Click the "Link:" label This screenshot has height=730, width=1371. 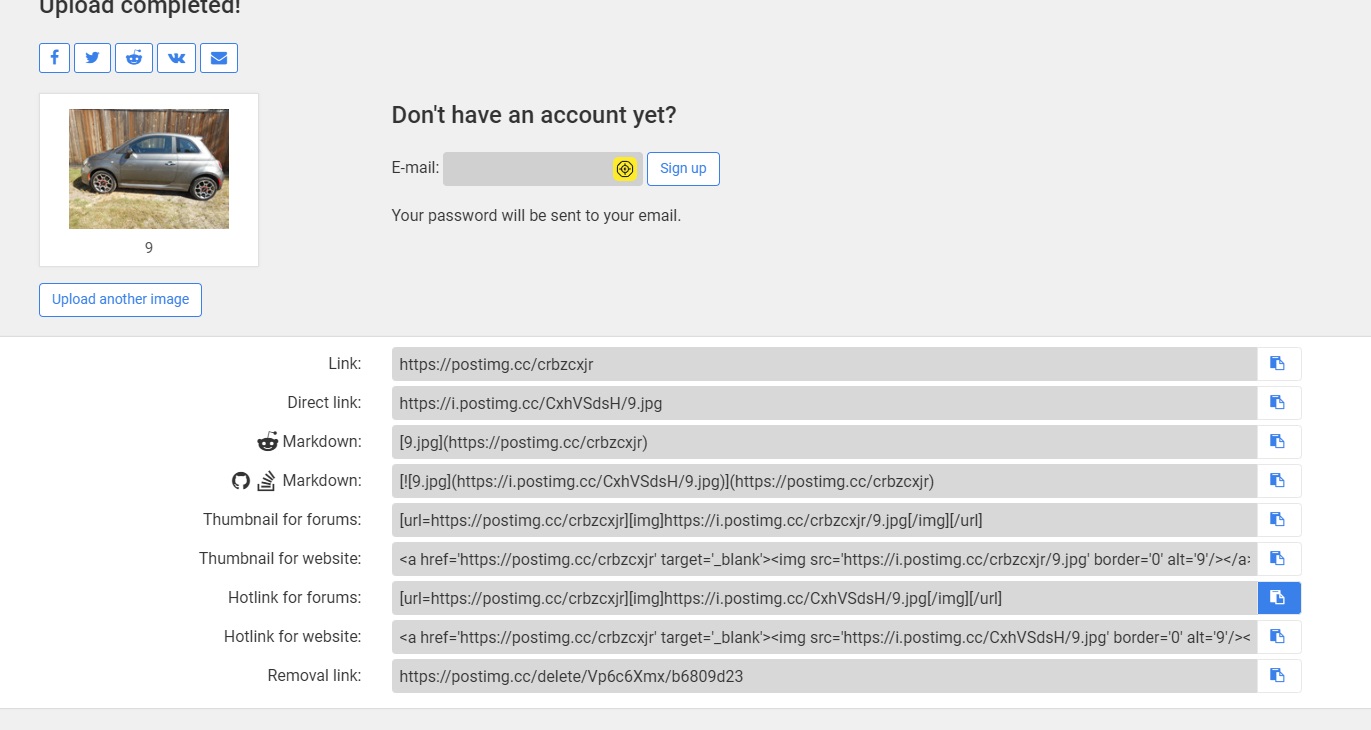[345, 363]
